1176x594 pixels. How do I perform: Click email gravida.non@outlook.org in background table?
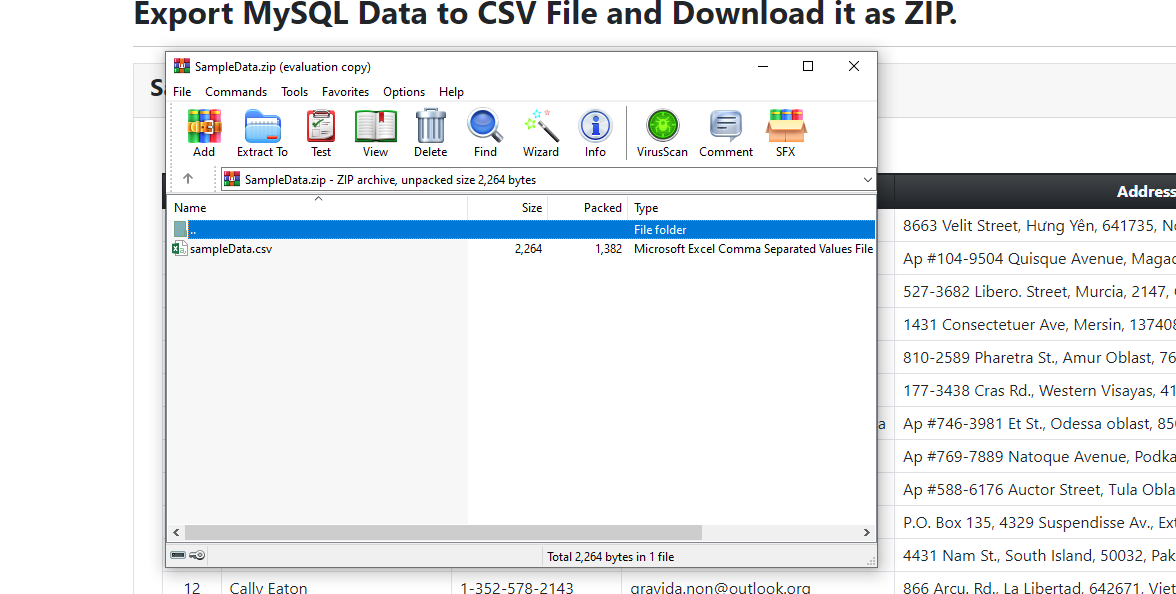[720, 587]
